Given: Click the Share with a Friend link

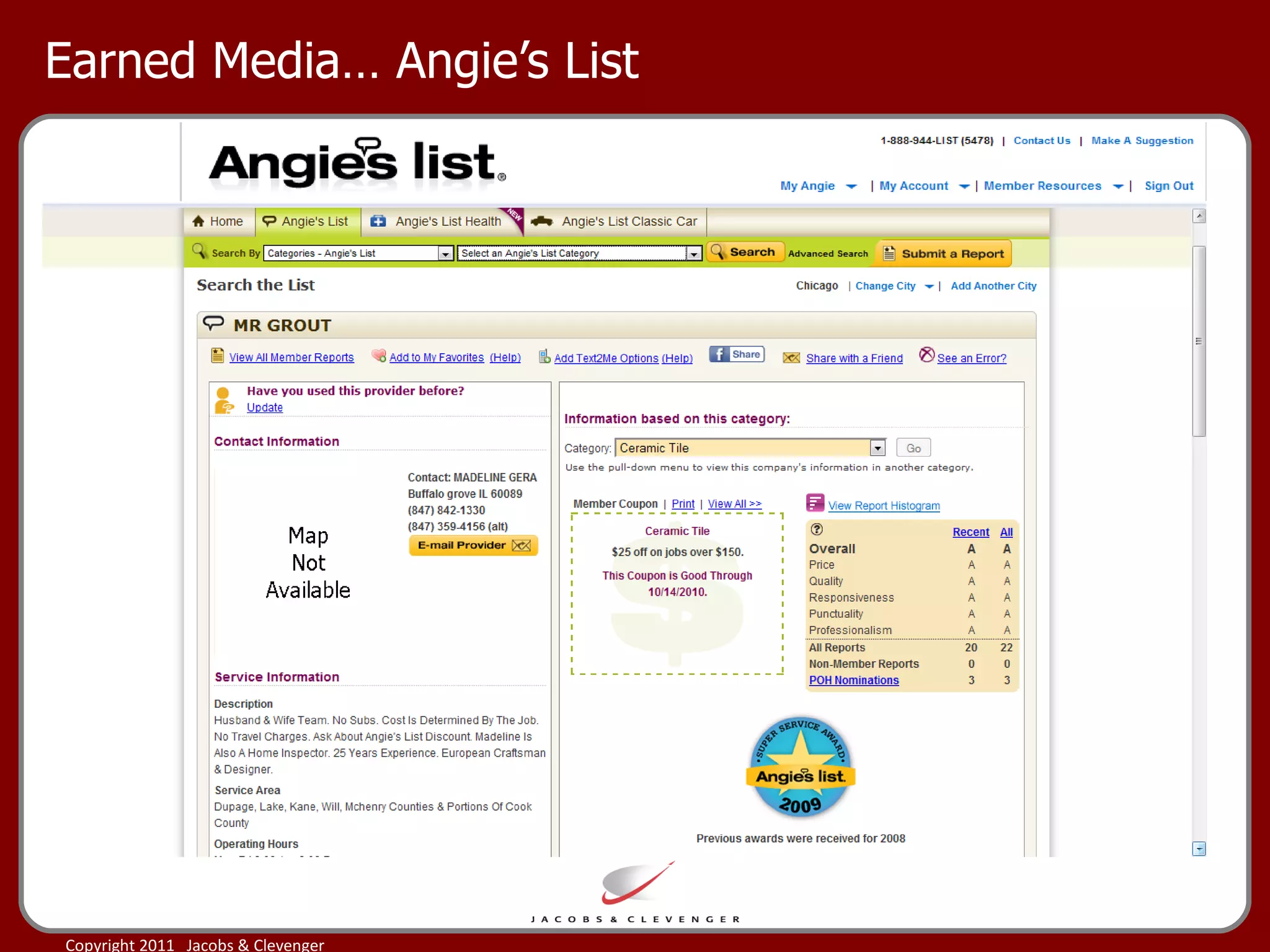Looking at the screenshot, I should tap(855, 358).
